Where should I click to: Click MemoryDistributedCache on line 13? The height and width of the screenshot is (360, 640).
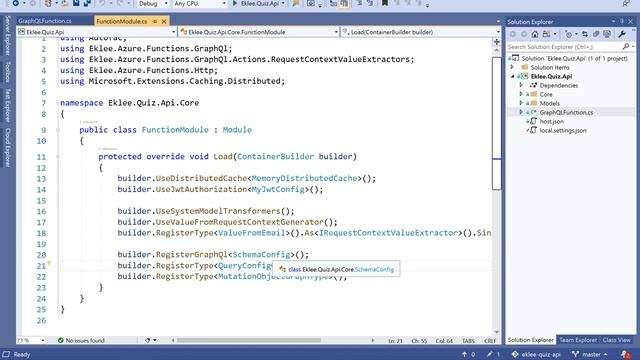point(304,178)
